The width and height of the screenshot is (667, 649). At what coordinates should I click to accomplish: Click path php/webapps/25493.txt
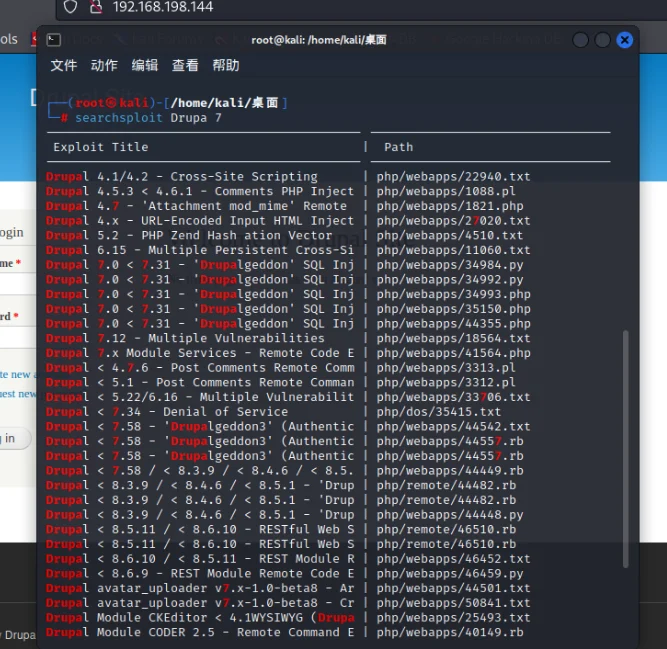(453, 618)
